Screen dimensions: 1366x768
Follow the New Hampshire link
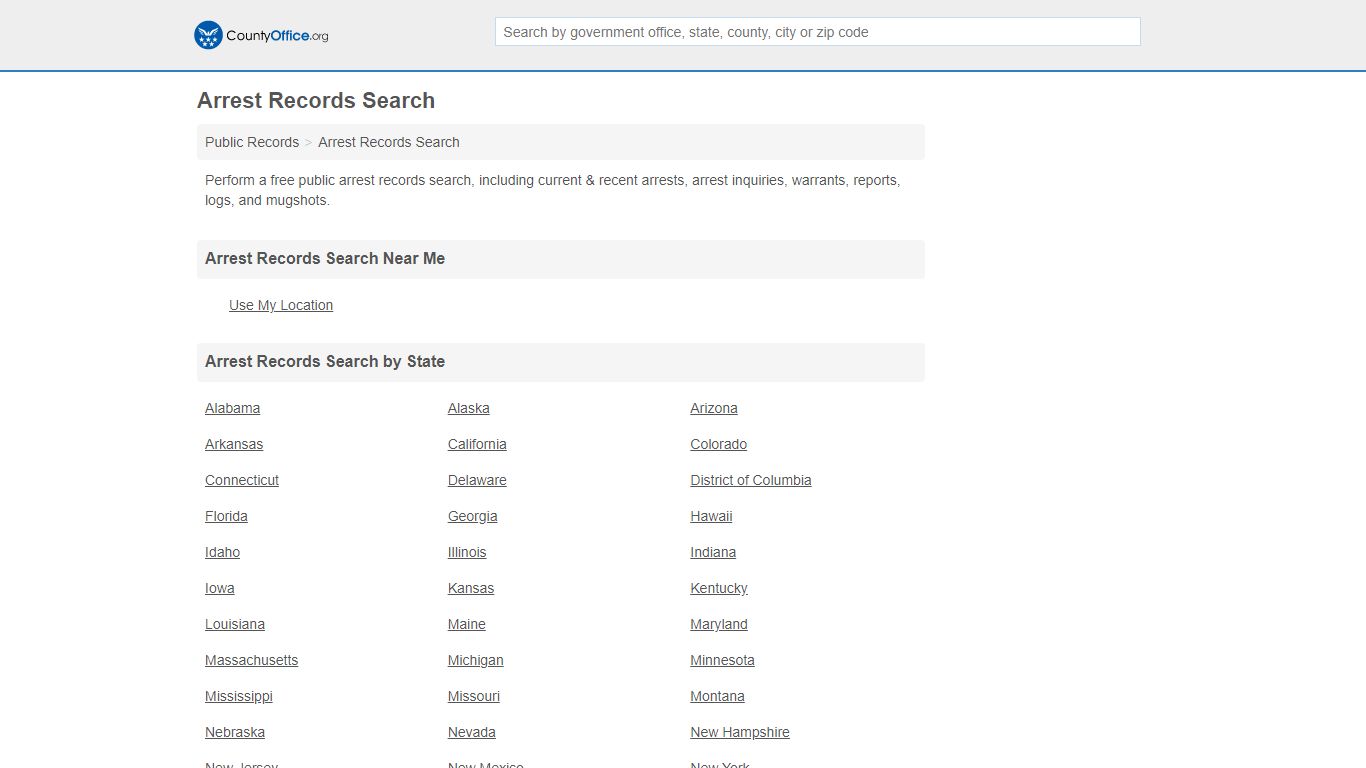coord(740,732)
